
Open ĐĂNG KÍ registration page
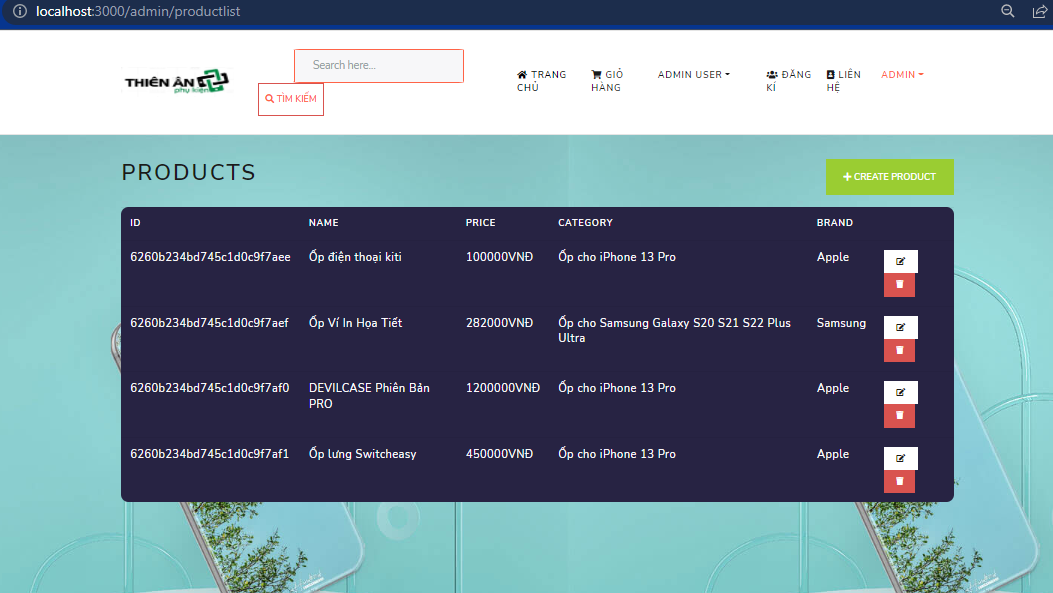788,81
